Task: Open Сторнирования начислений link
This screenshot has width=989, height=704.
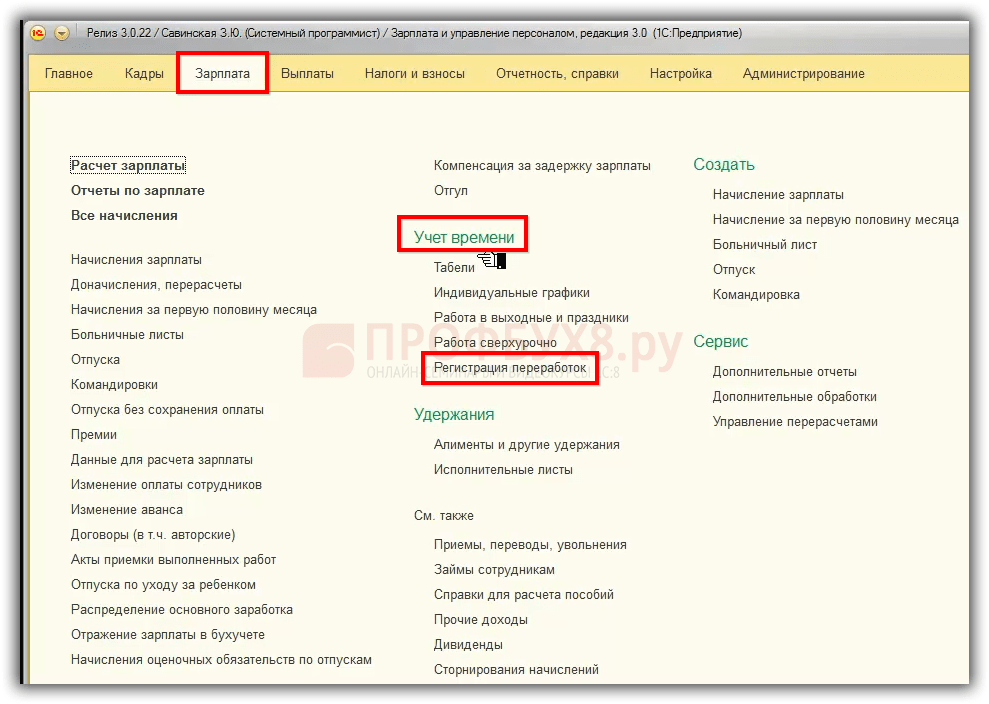Action: (x=517, y=670)
